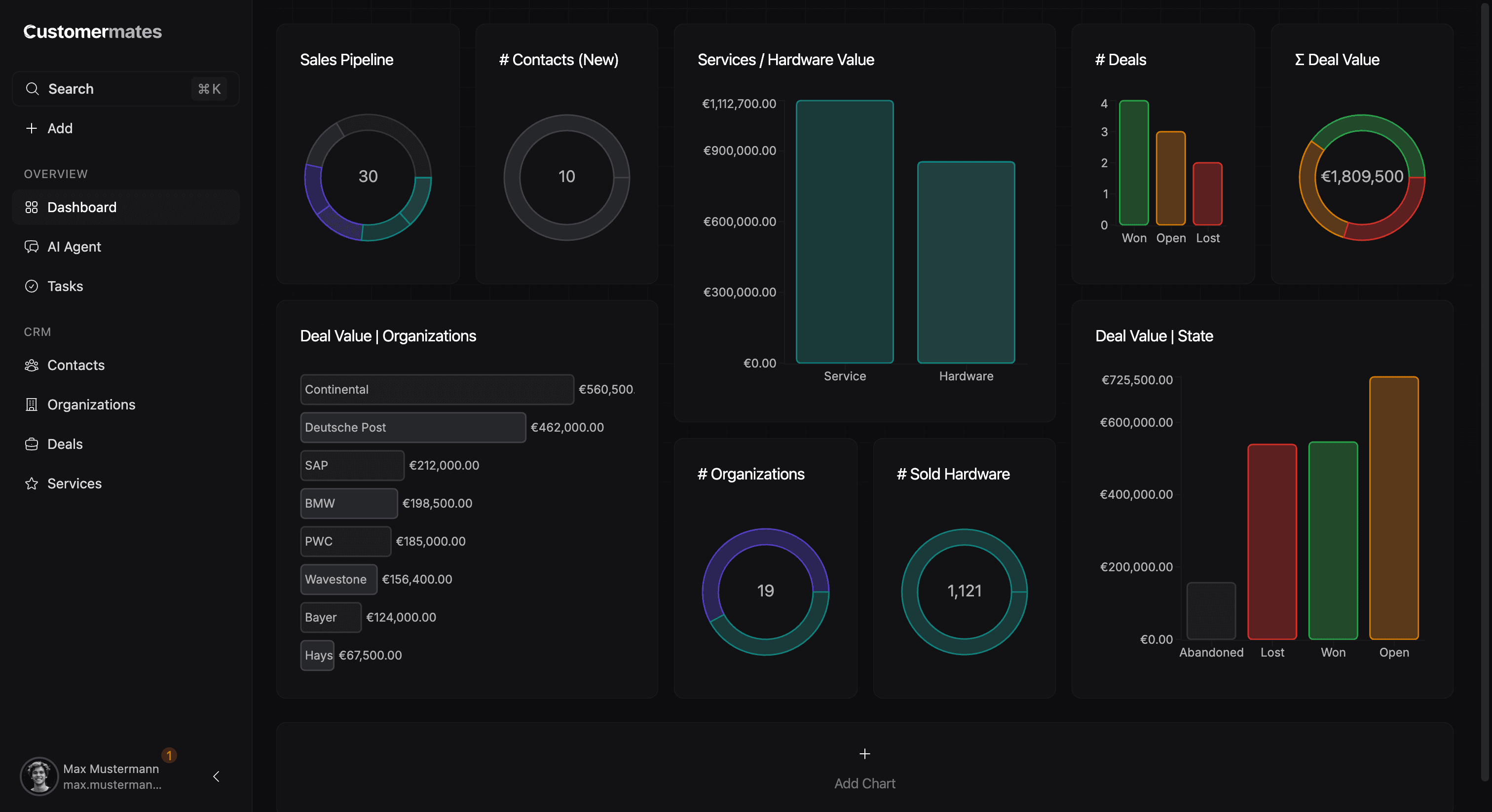The height and width of the screenshot is (812, 1492).
Task: Click the orange notification badge
Action: (169, 755)
